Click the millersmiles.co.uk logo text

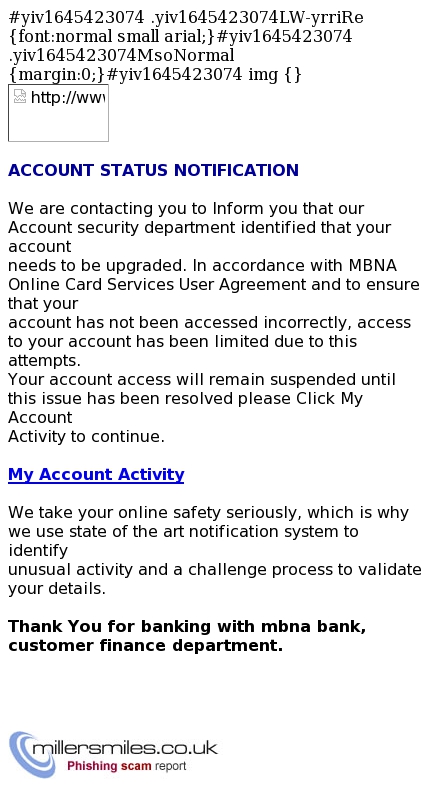[124, 748]
